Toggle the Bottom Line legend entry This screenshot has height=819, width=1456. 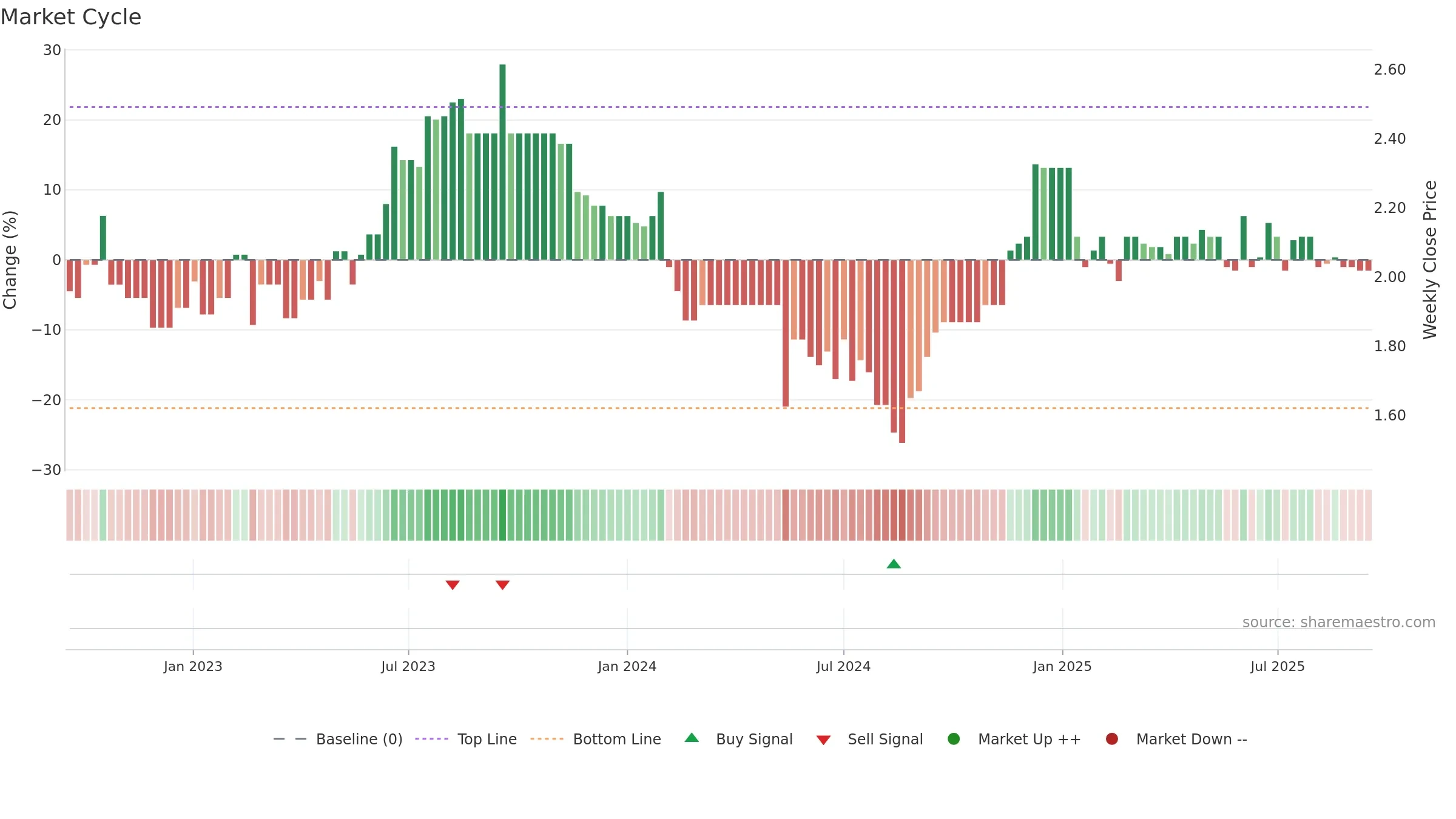596,739
